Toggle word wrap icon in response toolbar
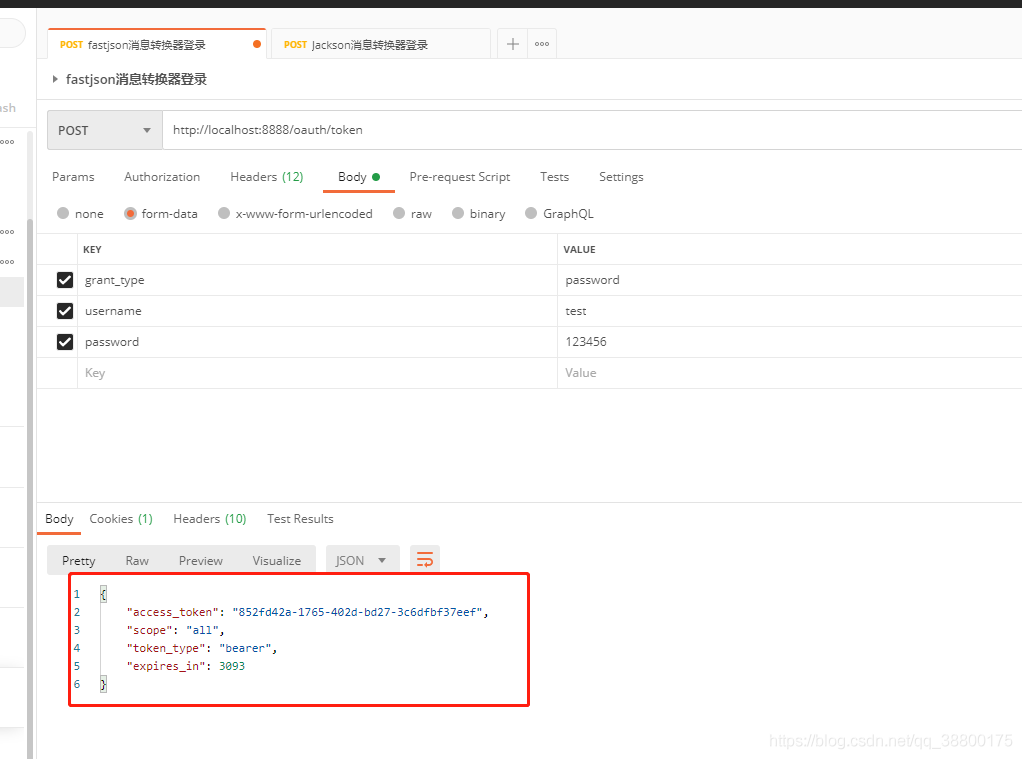Image resolution: width=1022 pixels, height=759 pixels. 425,560
